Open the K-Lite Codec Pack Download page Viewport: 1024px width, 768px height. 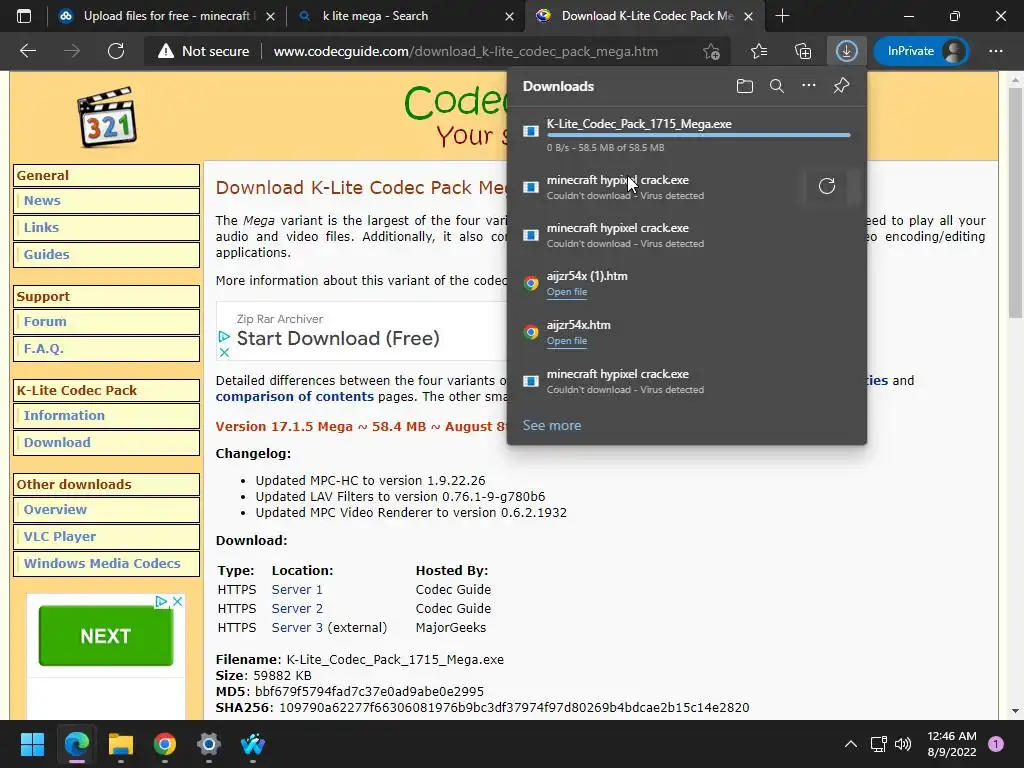(x=106, y=442)
